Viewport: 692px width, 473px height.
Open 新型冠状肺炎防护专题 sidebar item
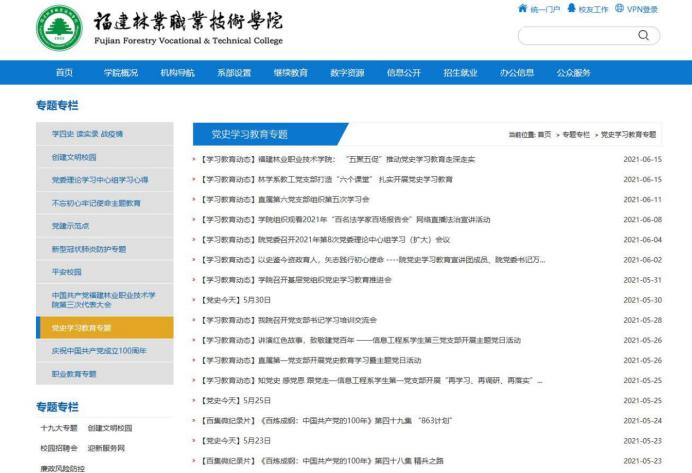89,248
